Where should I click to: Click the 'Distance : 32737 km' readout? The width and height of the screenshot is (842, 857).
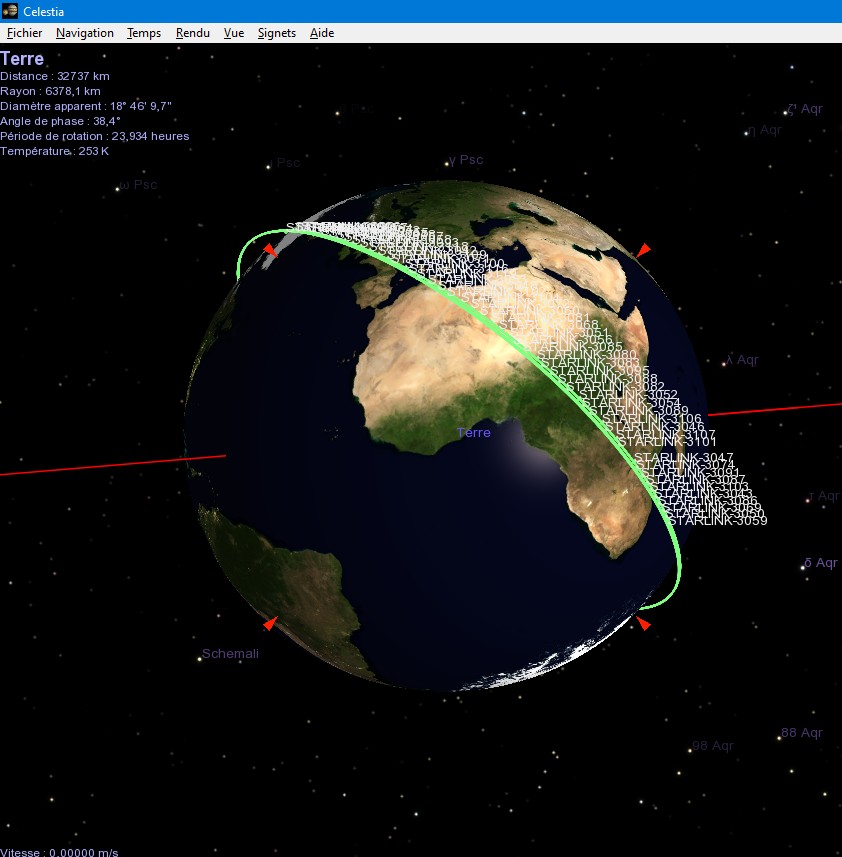point(55,76)
